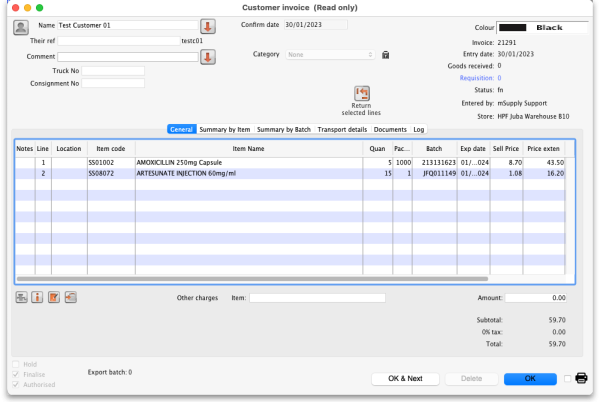The image size is (600, 402).
Task: Select the Summary by Batch tab
Action: pos(284,129)
